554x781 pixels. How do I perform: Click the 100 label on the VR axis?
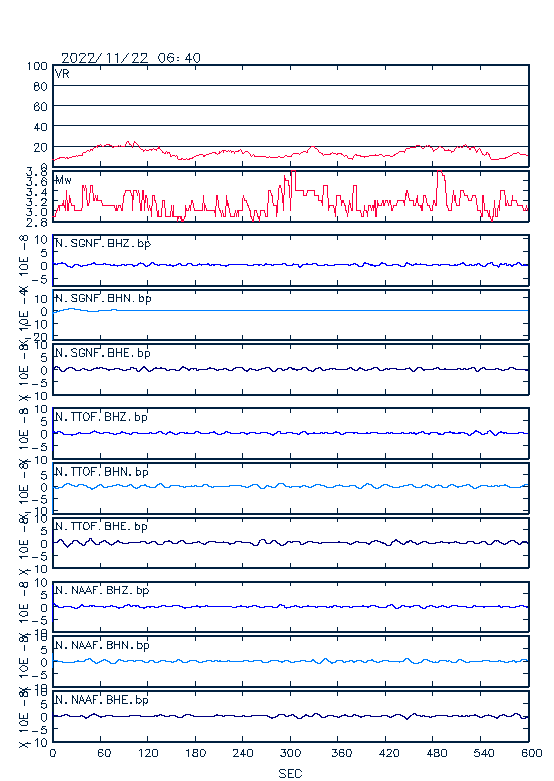[37, 66]
